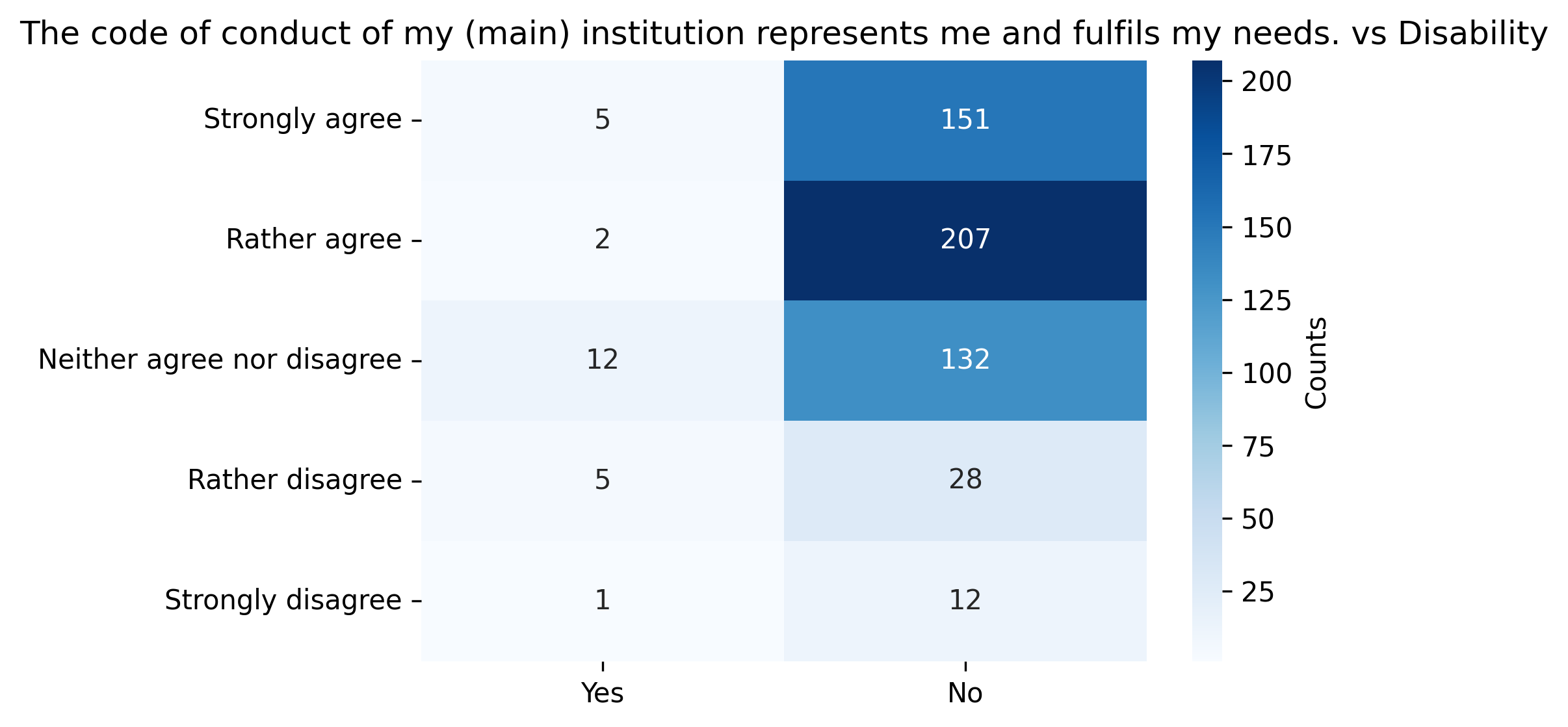This screenshot has height=727, width=1568.
Task: Click the "No" column label
Action: click(965, 694)
